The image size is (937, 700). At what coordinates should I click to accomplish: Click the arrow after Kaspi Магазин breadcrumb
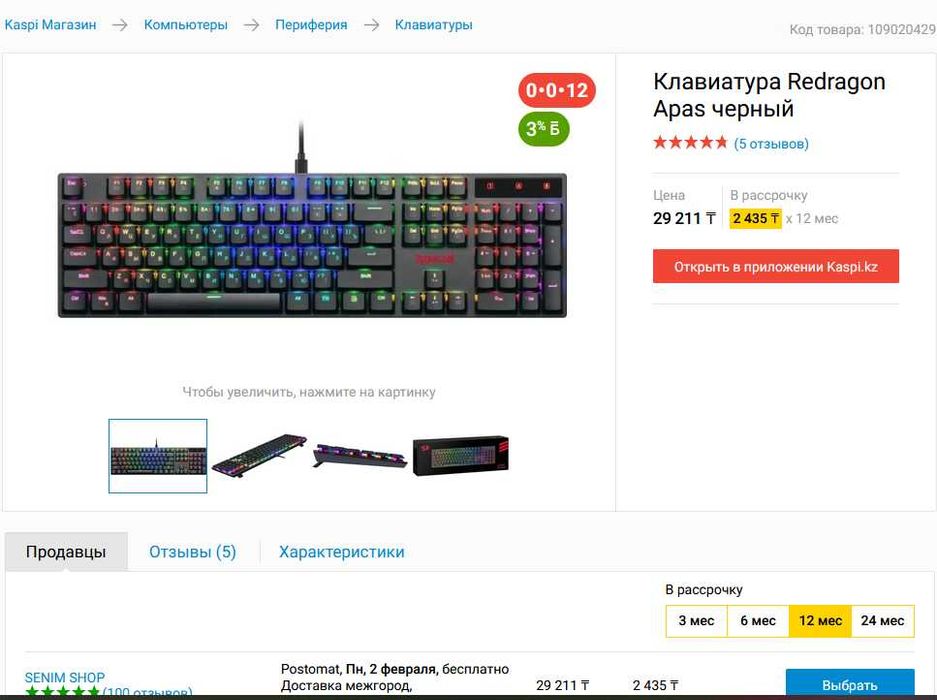[120, 25]
